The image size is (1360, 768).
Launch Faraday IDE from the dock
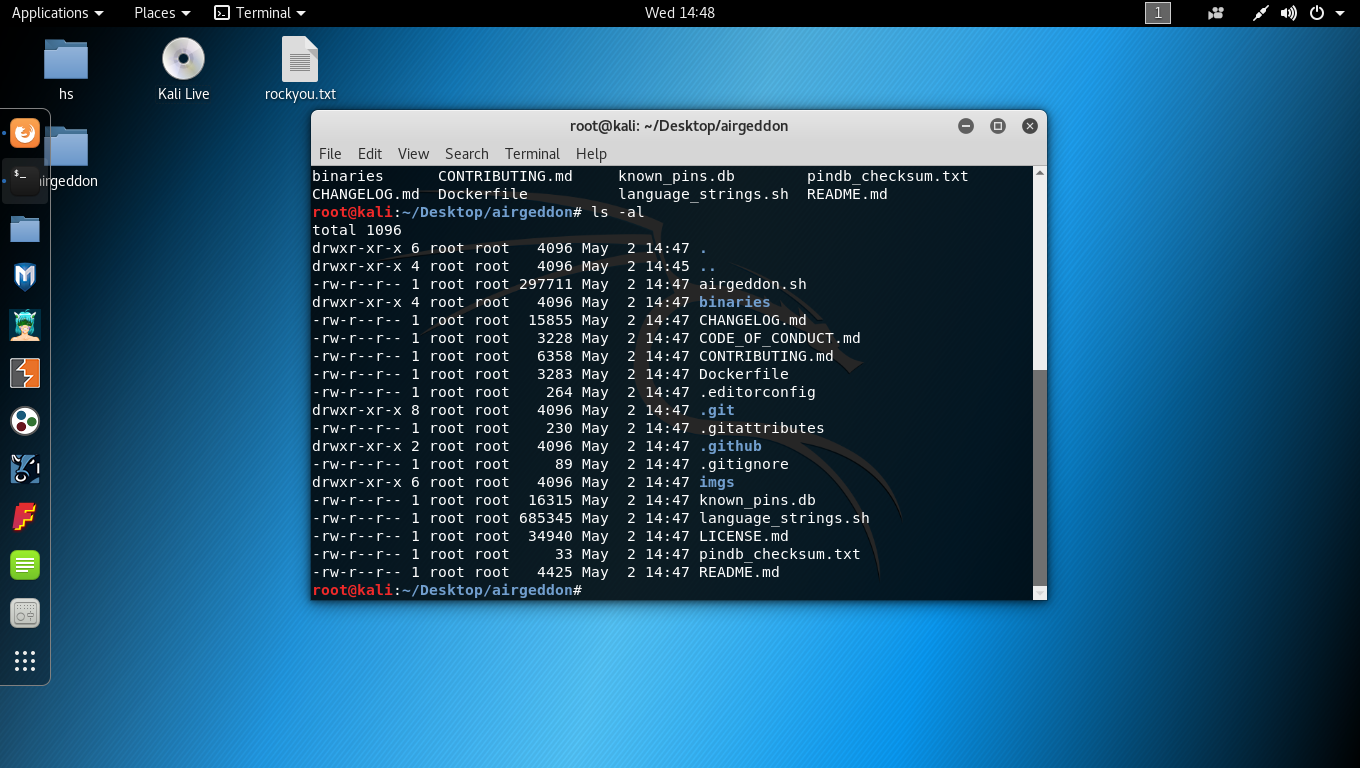click(25, 517)
